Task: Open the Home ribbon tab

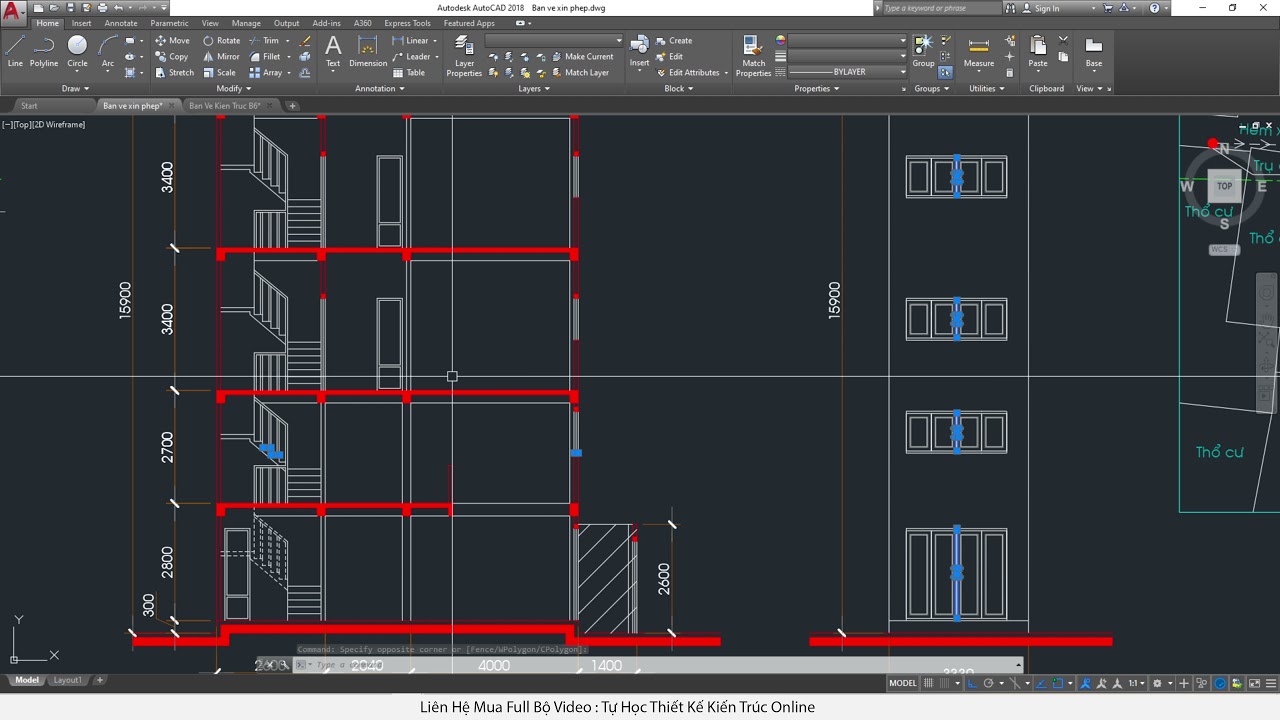Action: [x=47, y=23]
